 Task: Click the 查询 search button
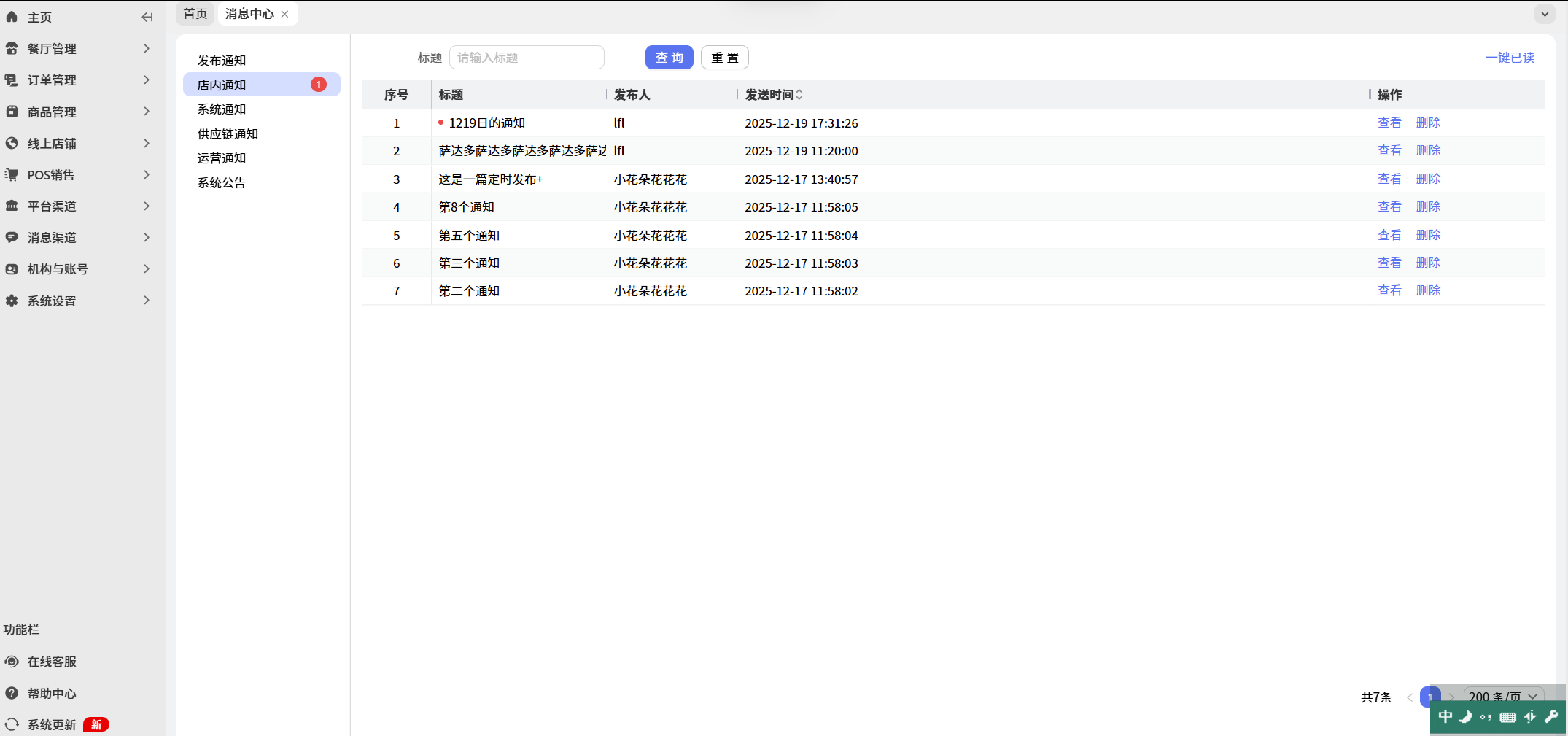click(669, 58)
